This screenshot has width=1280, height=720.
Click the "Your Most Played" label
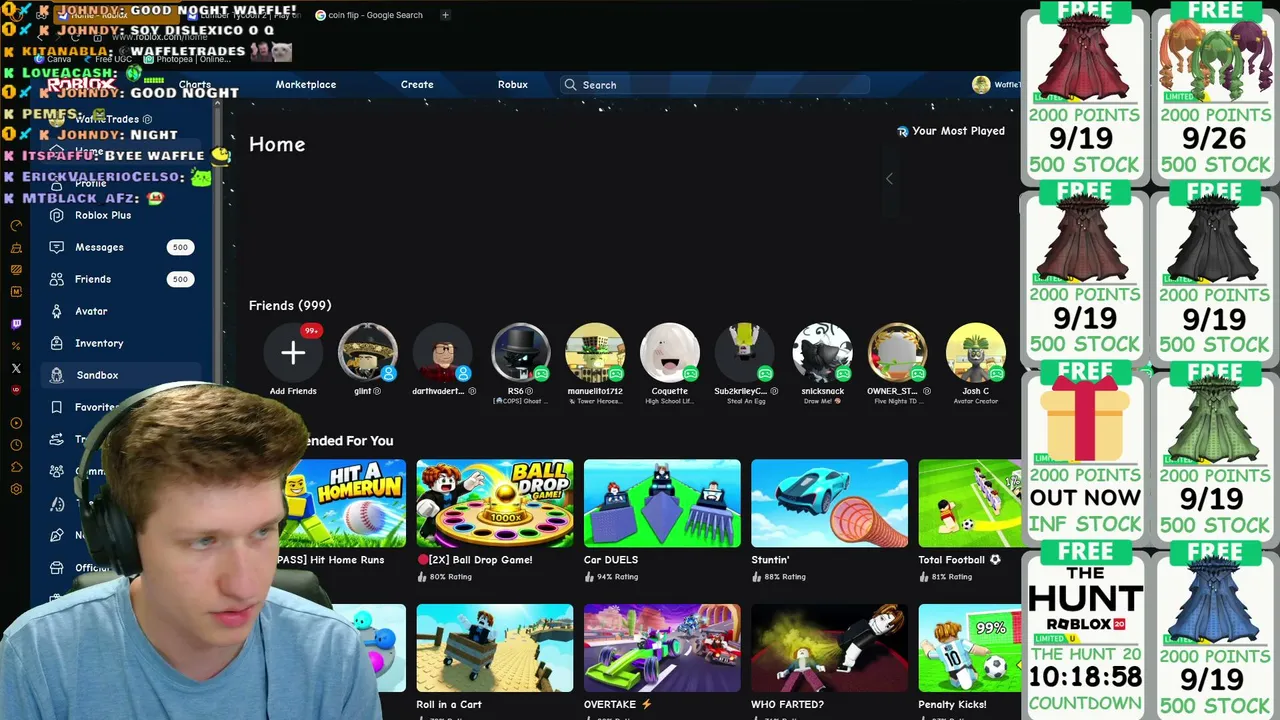click(x=958, y=131)
